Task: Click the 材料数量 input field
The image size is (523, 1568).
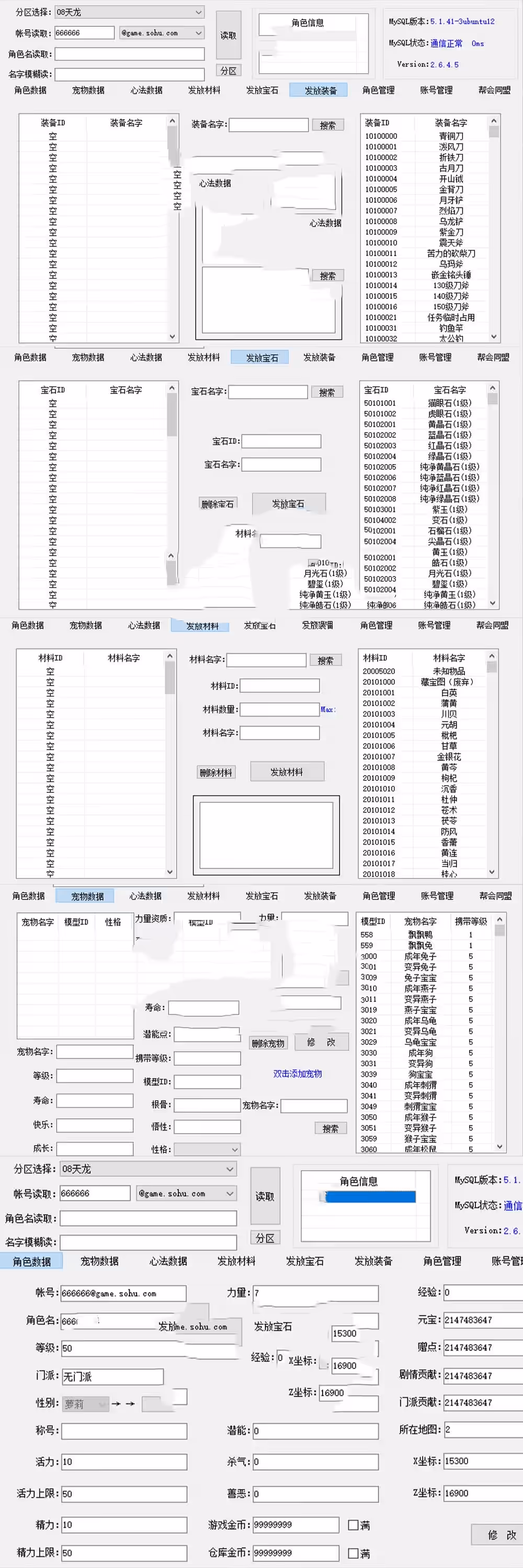Action: [x=279, y=709]
